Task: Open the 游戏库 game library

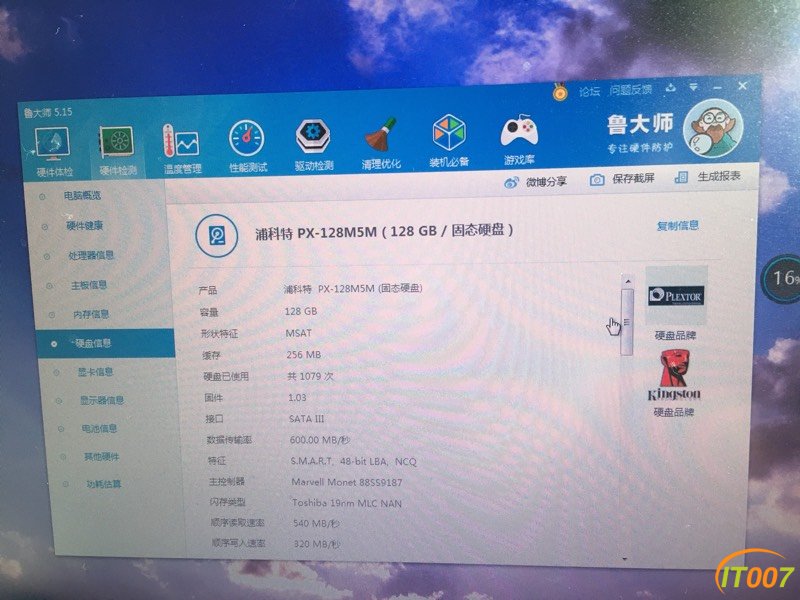Action: point(519,140)
